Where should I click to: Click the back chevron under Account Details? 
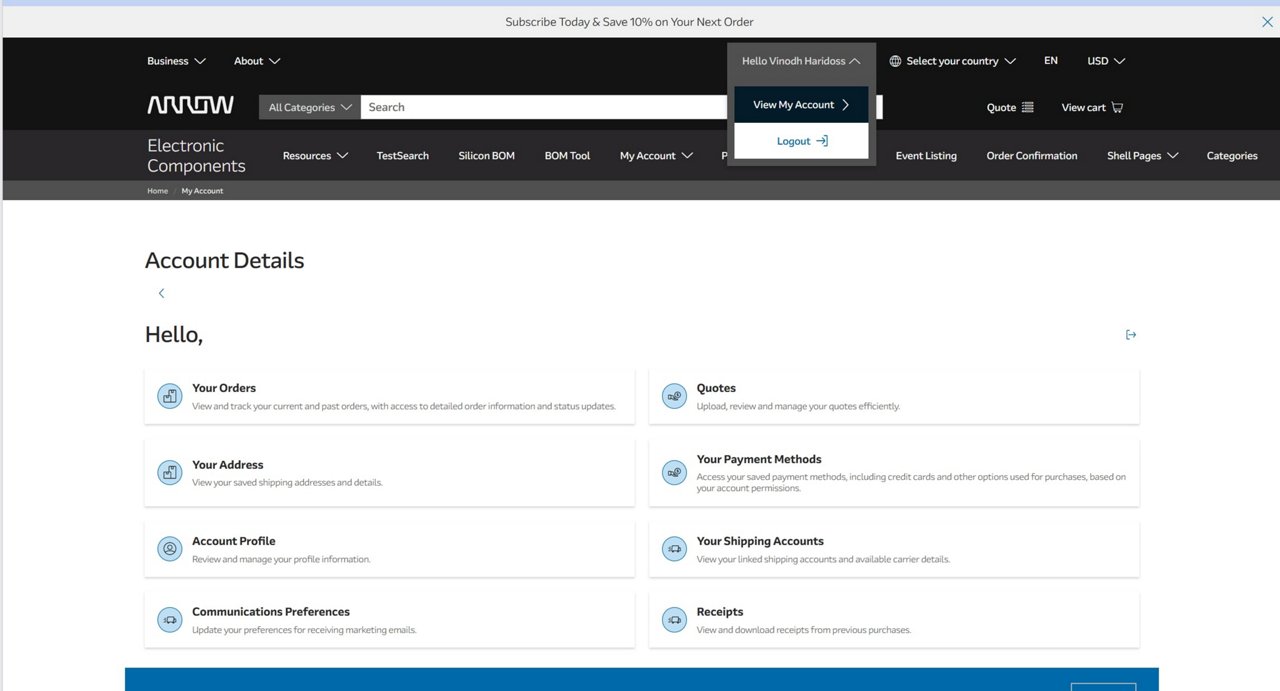click(161, 293)
